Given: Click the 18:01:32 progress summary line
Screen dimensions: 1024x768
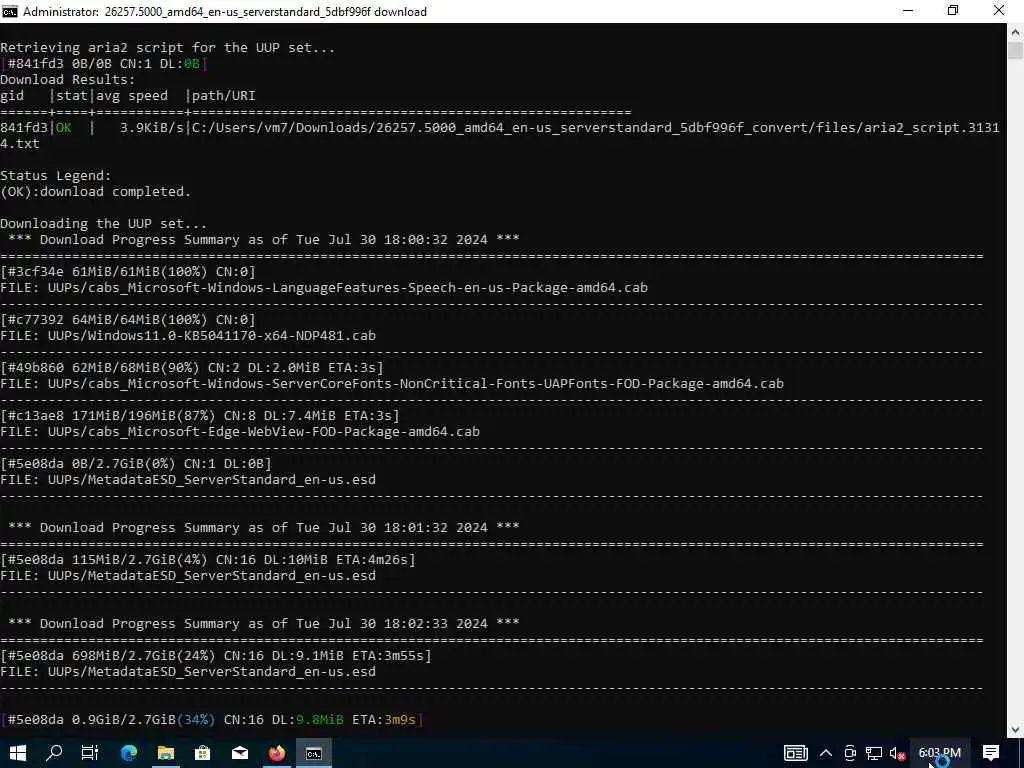Looking at the screenshot, I should [264, 528].
